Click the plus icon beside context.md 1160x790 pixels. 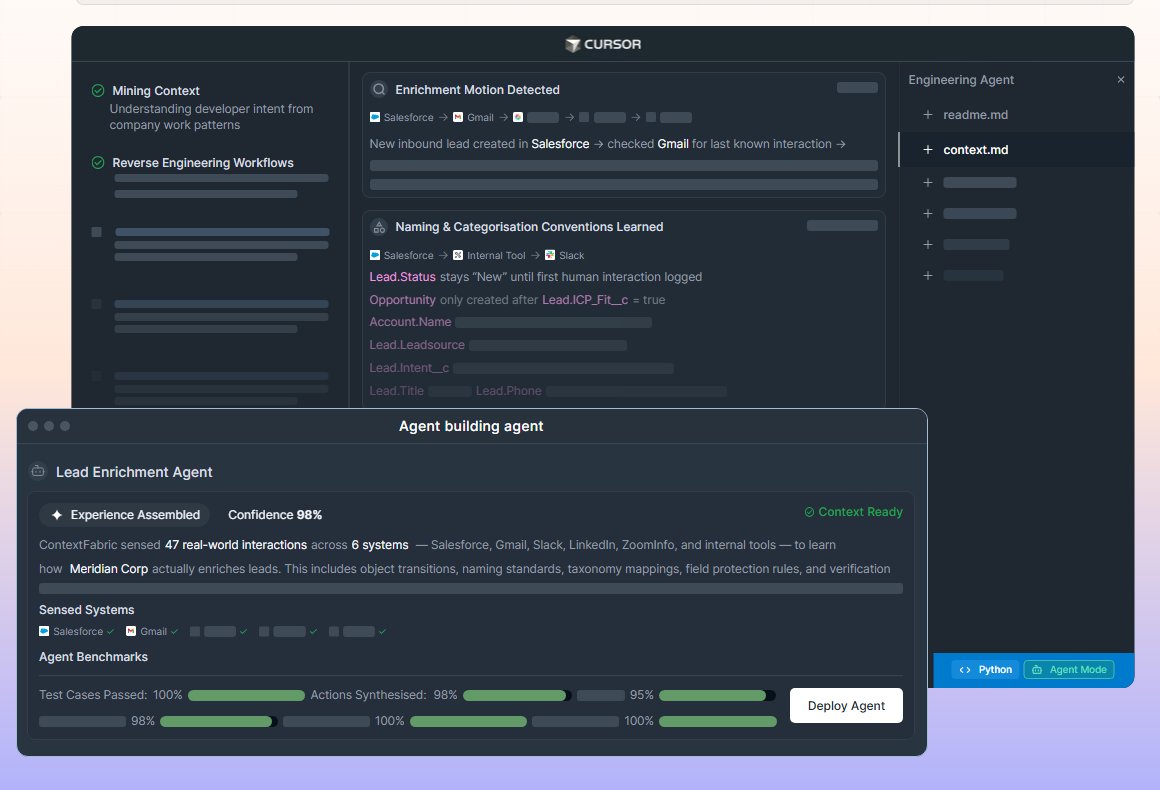(928, 149)
